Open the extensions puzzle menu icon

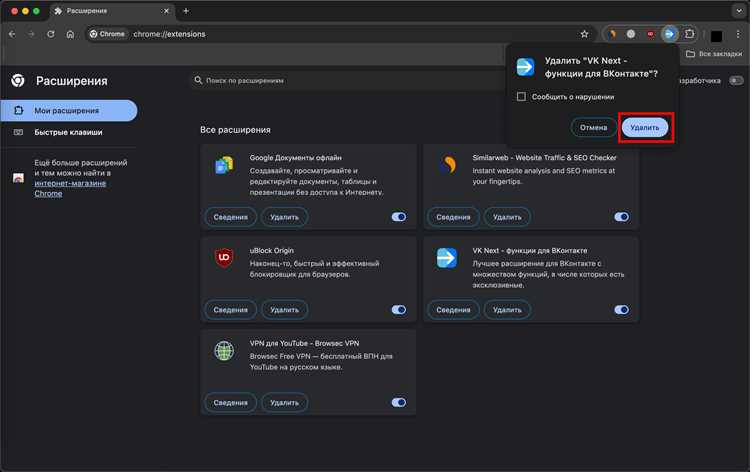coord(689,34)
